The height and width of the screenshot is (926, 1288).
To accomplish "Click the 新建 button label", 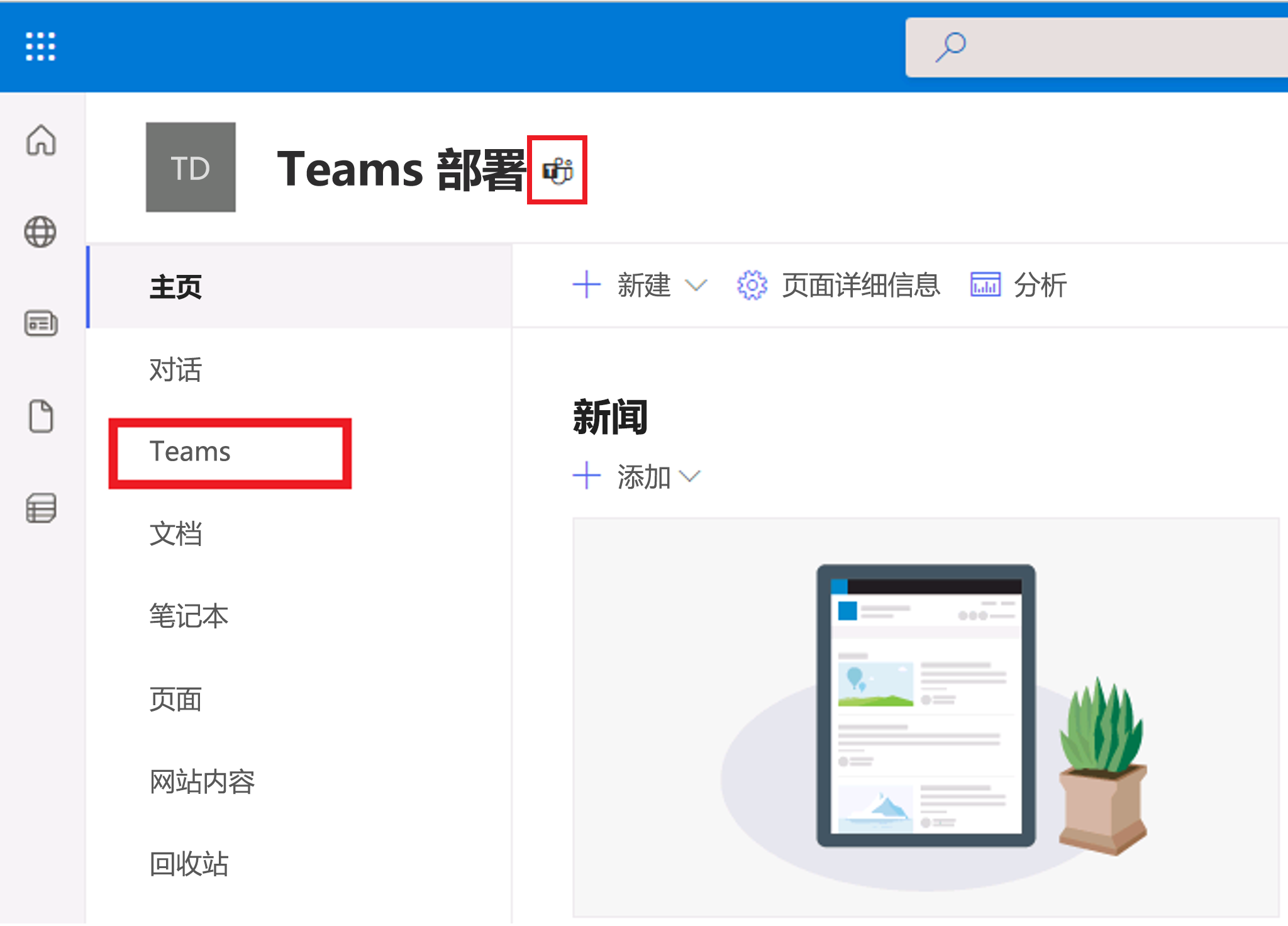I will pyautogui.click(x=644, y=285).
